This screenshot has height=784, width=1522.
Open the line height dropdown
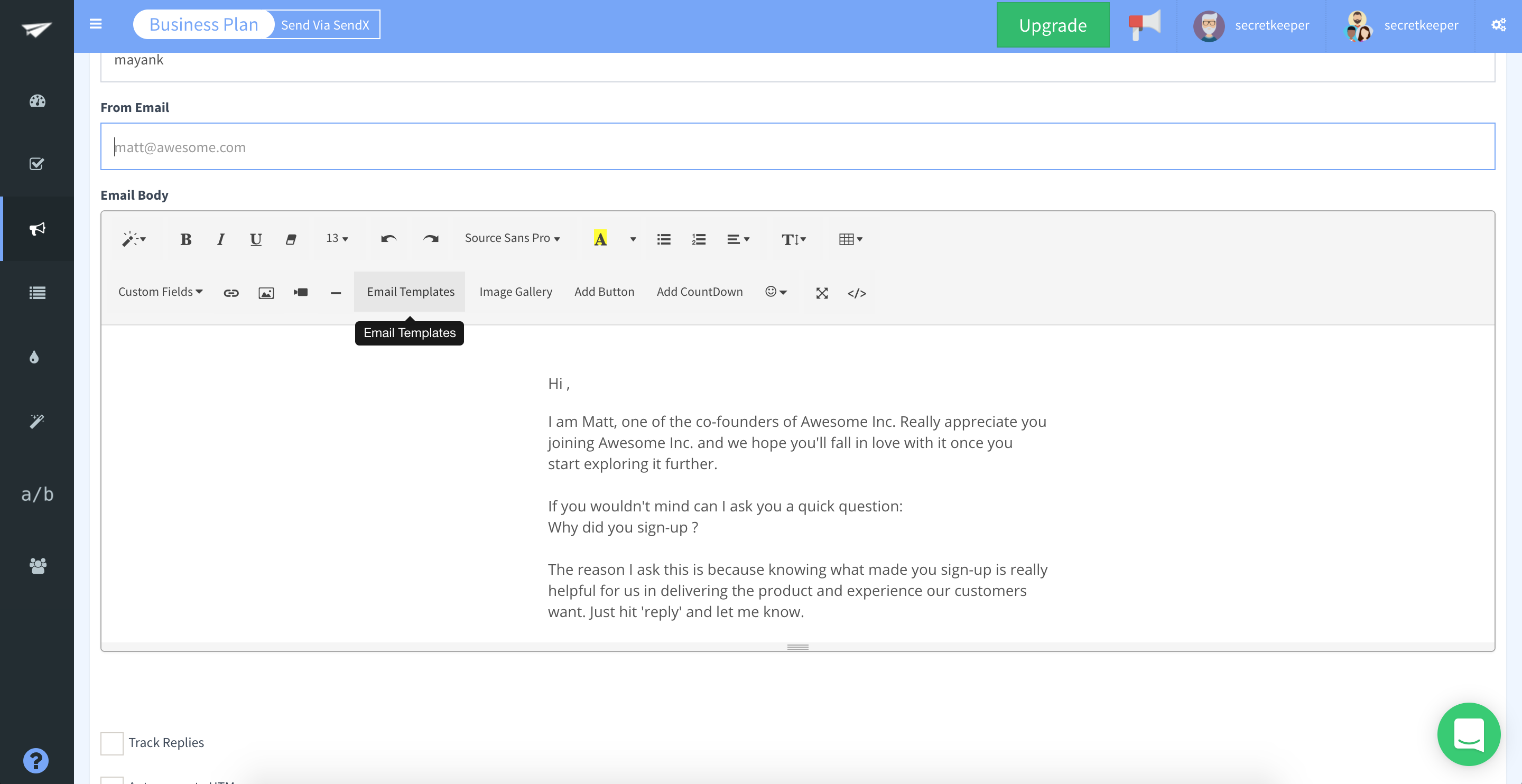click(793, 239)
